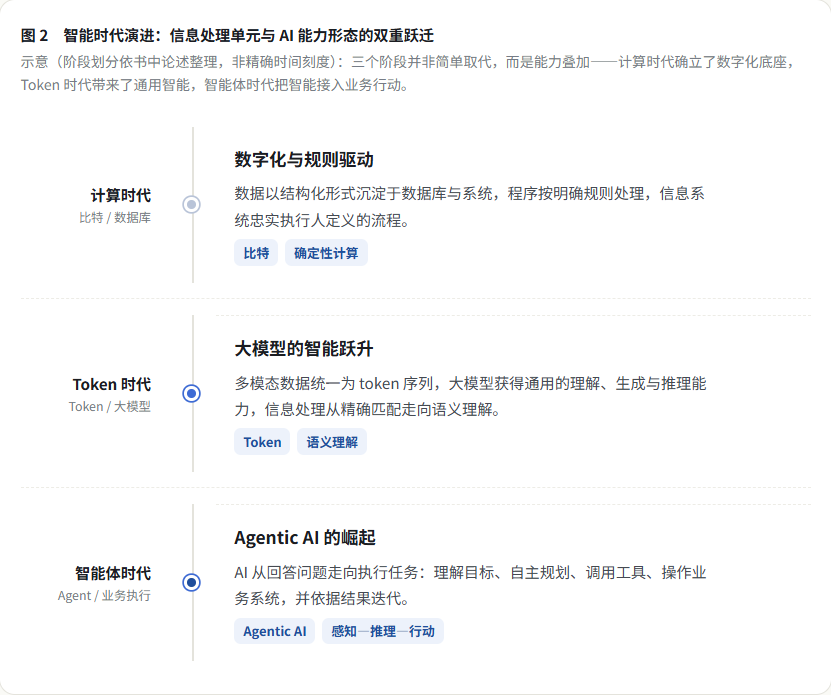This screenshot has height=695, width=831.
Task: Click the 智能体时代 stage label
Action: pyautogui.click(x=113, y=573)
